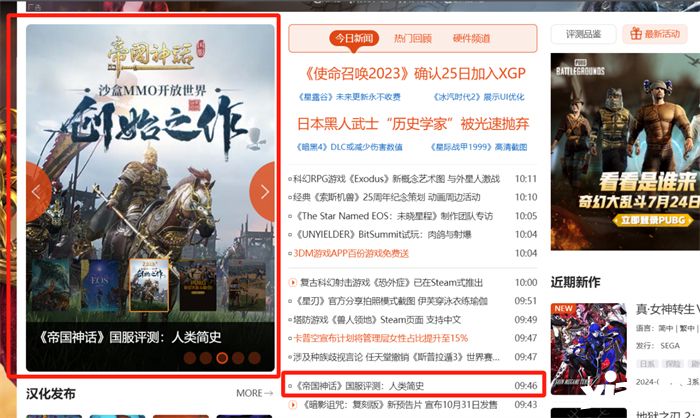
Task: Open news 科幻RPG游戏《Exodus》新概念艺术图
Action: click(396, 179)
